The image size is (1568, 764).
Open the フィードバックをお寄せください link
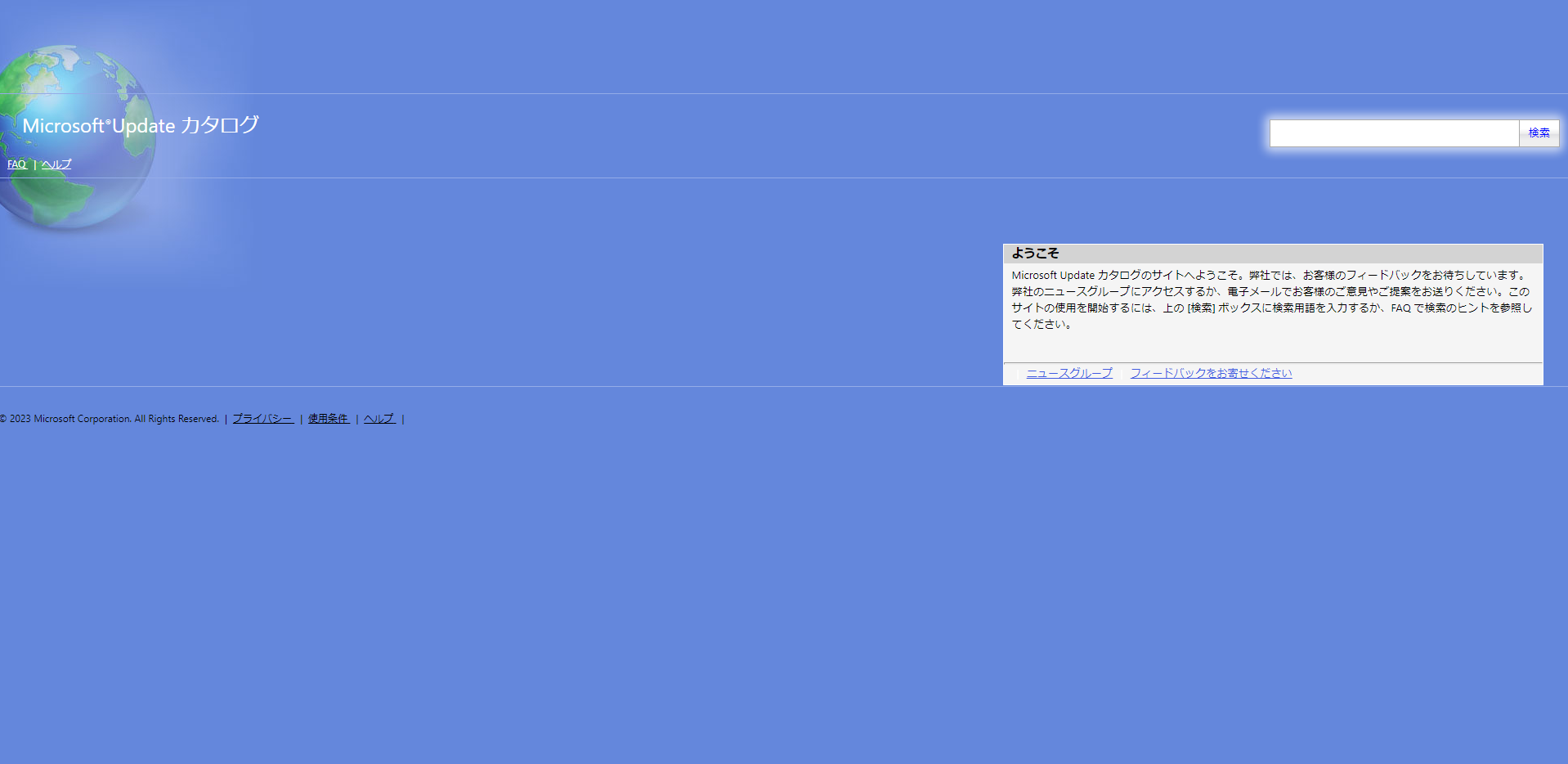1211,373
